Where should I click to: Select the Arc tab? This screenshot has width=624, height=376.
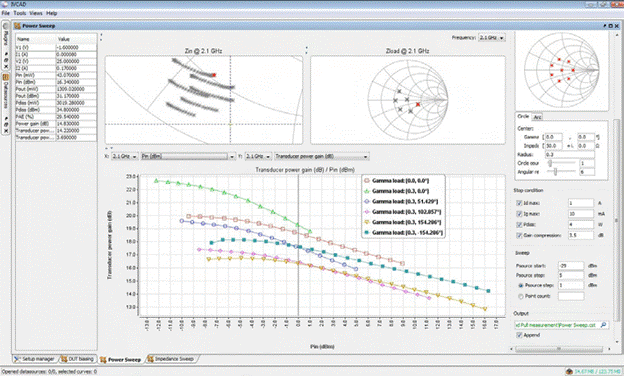tap(537, 117)
